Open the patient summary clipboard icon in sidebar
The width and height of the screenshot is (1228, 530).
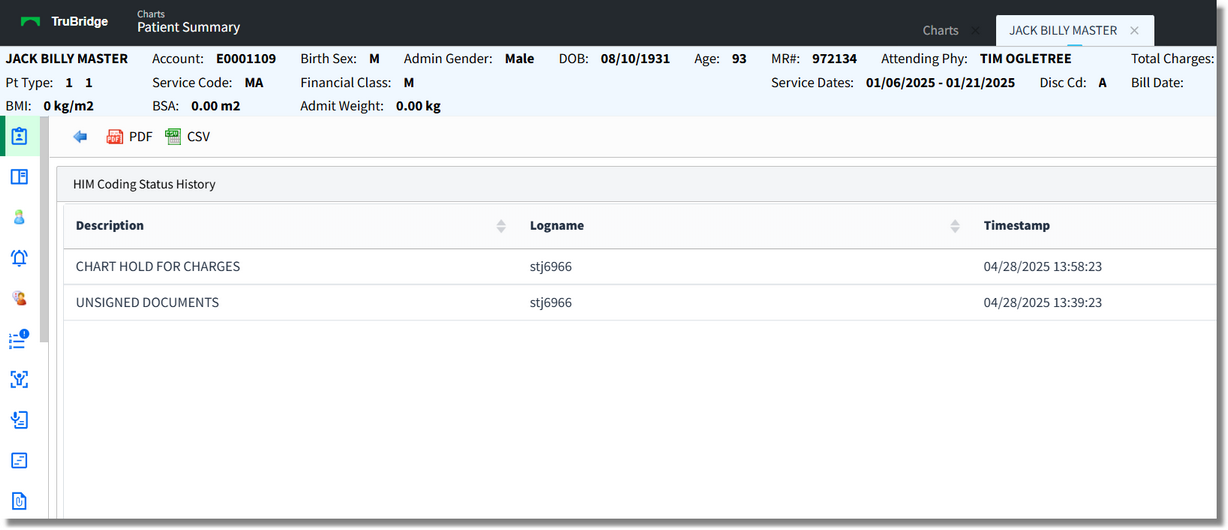19,137
